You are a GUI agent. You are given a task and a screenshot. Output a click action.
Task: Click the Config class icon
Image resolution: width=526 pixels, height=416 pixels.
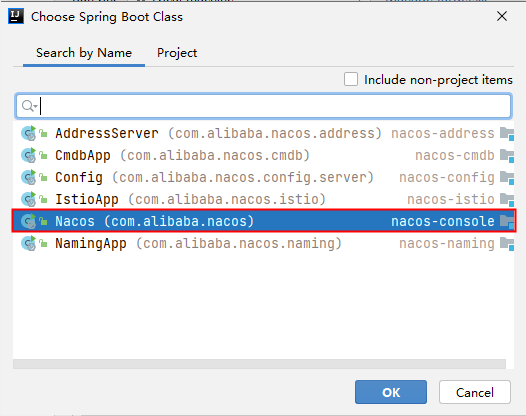[29, 177]
